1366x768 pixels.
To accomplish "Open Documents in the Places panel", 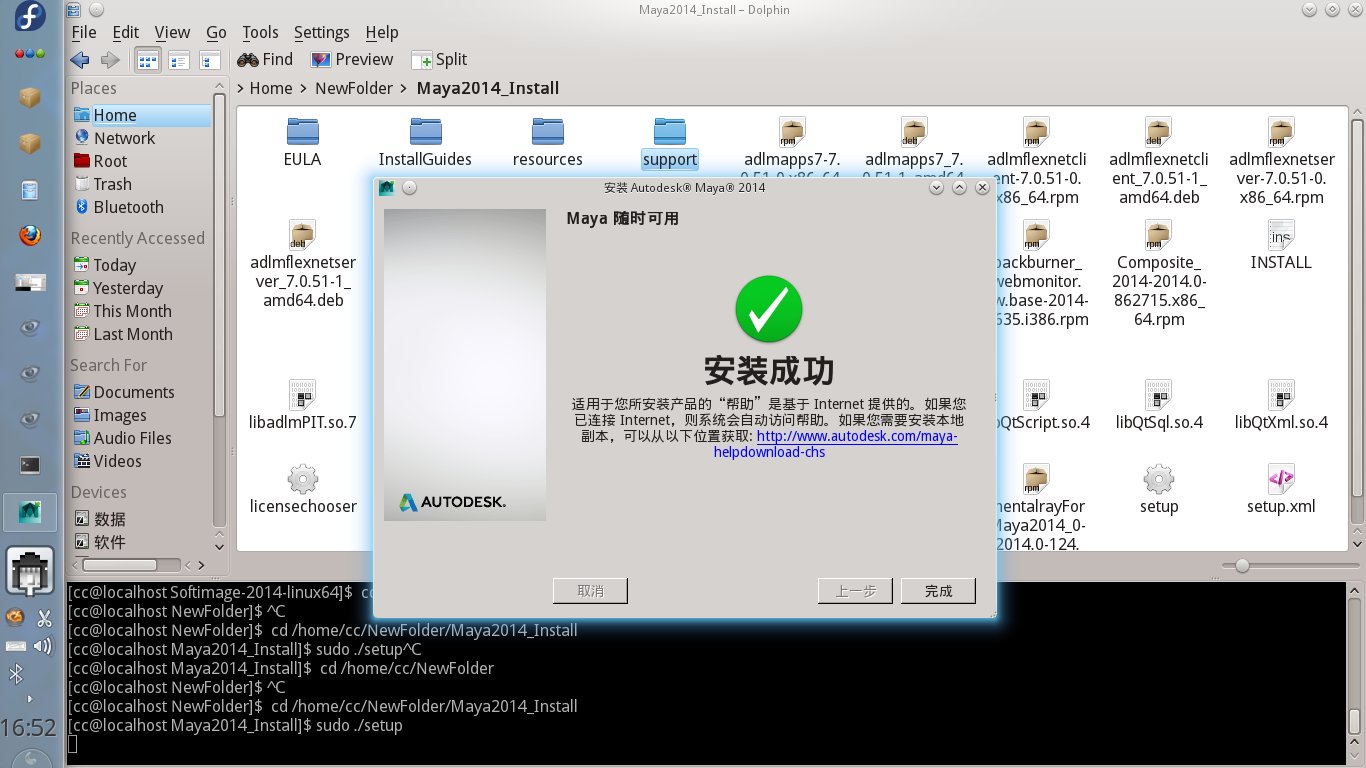I will pos(134,392).
